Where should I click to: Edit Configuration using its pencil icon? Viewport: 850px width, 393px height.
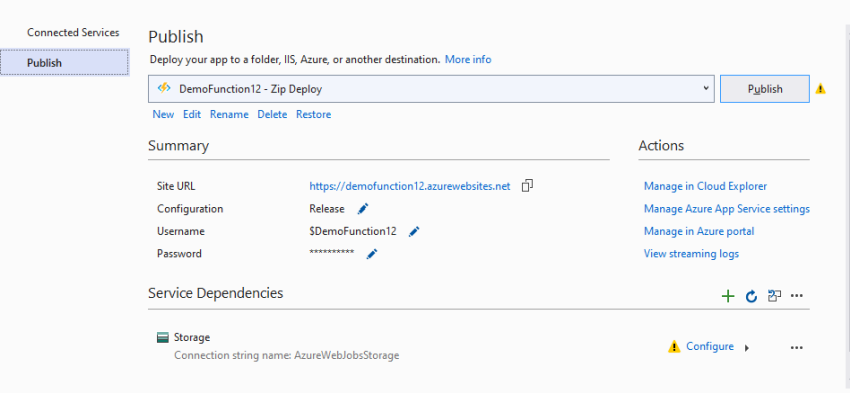click(363, 209)
